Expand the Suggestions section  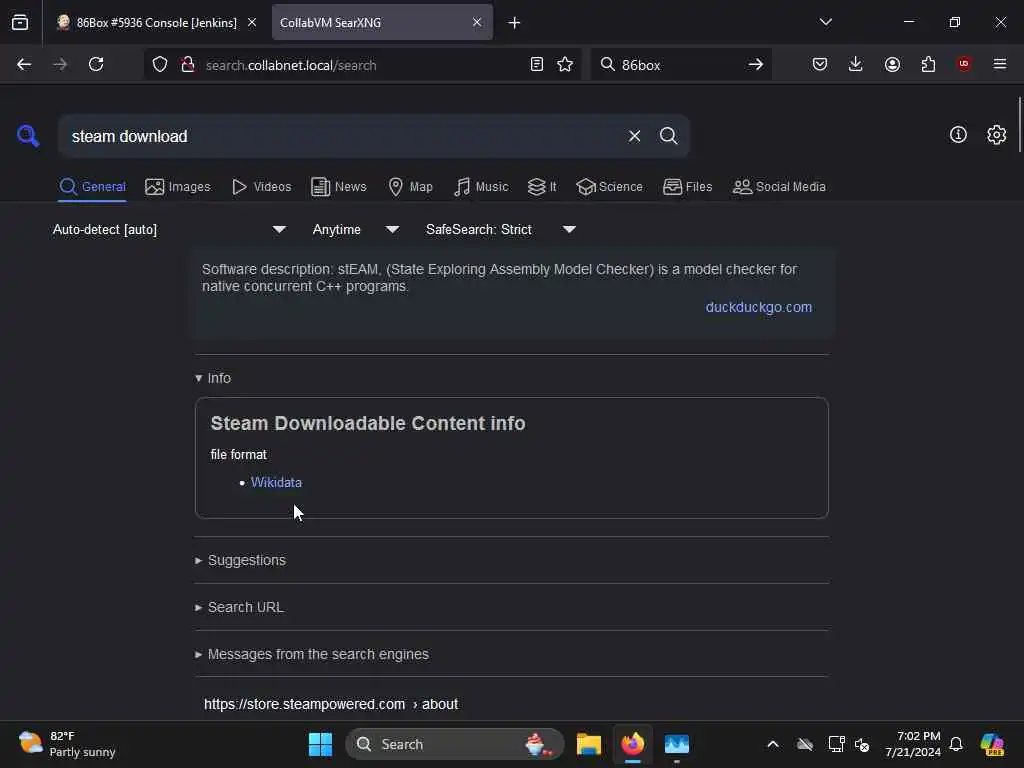pos(240,560)
